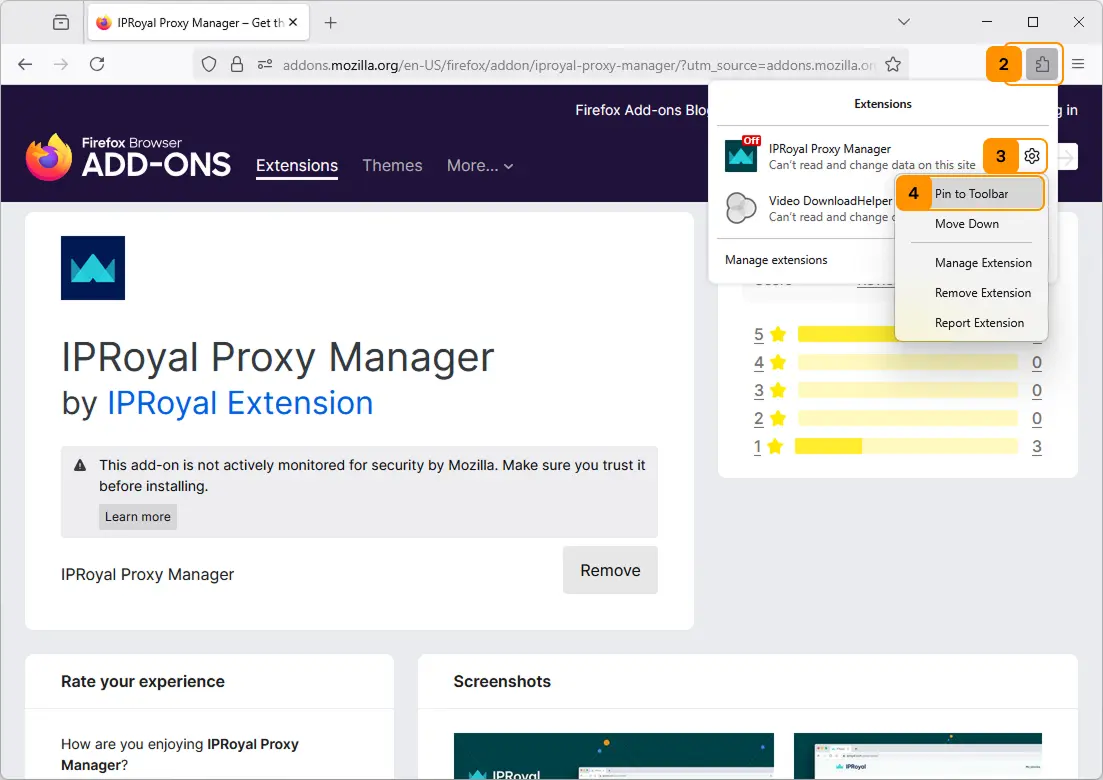Open site permissions icon in address bar

tap(265, 65)
